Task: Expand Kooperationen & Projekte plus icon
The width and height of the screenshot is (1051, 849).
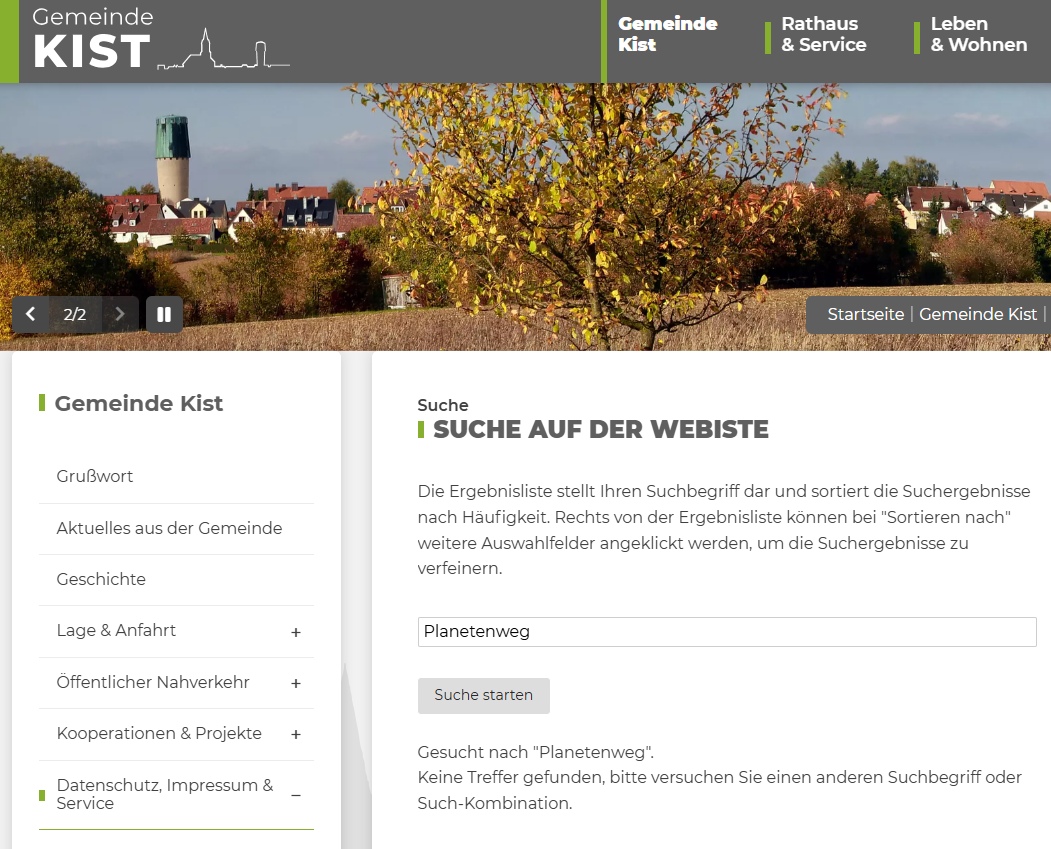Action: (x=295, y=734)
